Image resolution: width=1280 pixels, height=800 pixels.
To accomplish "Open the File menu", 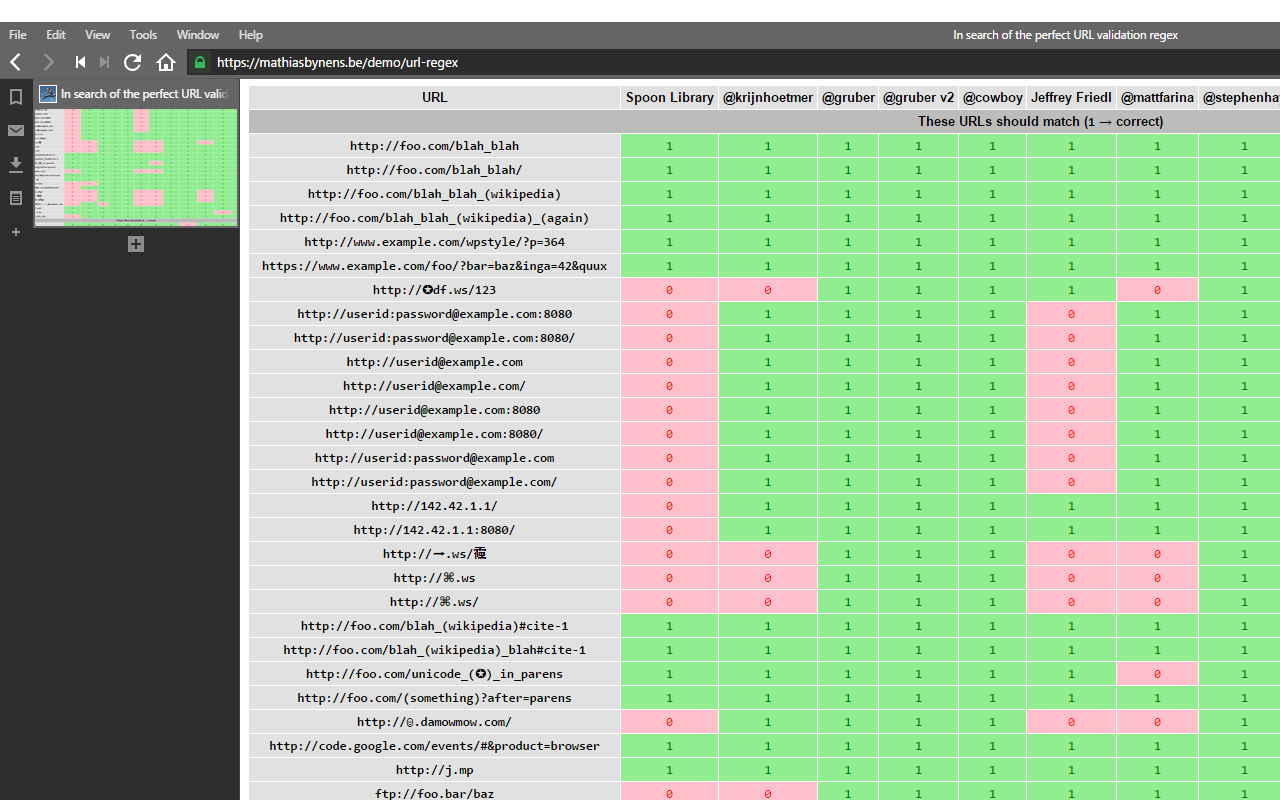I will (x=18, y=35).
